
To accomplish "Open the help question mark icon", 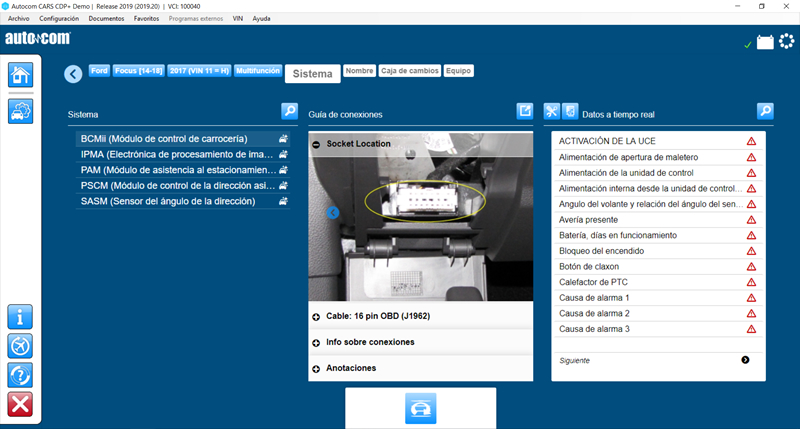I will (x=20, y=375).
